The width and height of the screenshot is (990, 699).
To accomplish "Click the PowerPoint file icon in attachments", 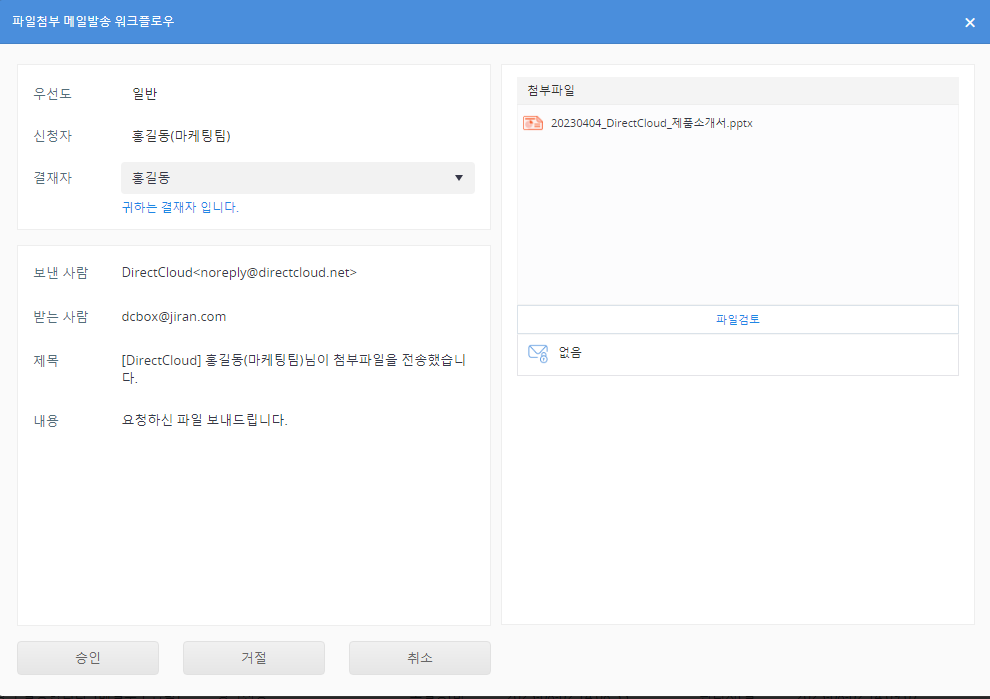I will pyautogui.click(x=532, y=123).
